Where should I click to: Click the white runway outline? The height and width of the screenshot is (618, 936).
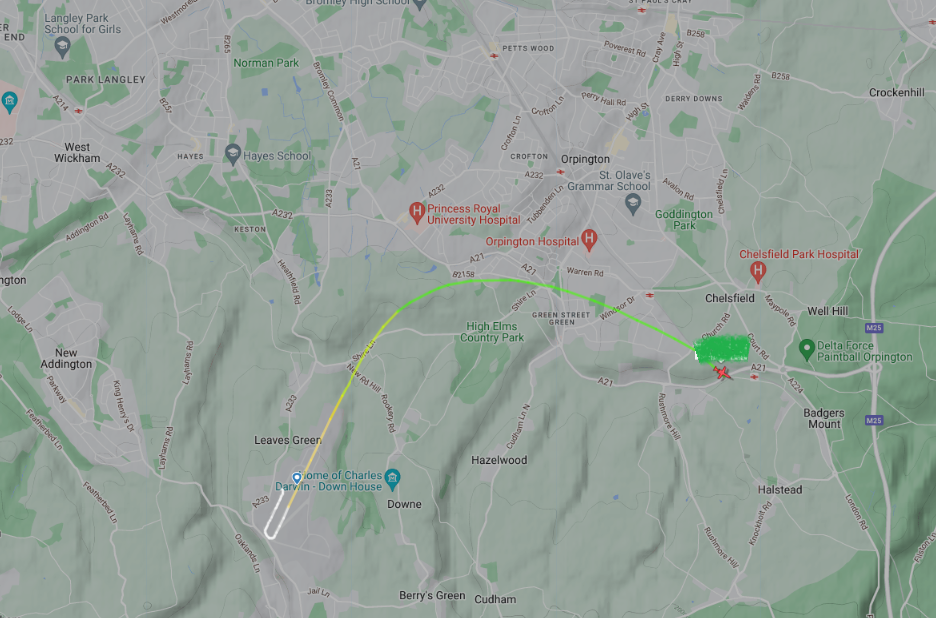276,514
